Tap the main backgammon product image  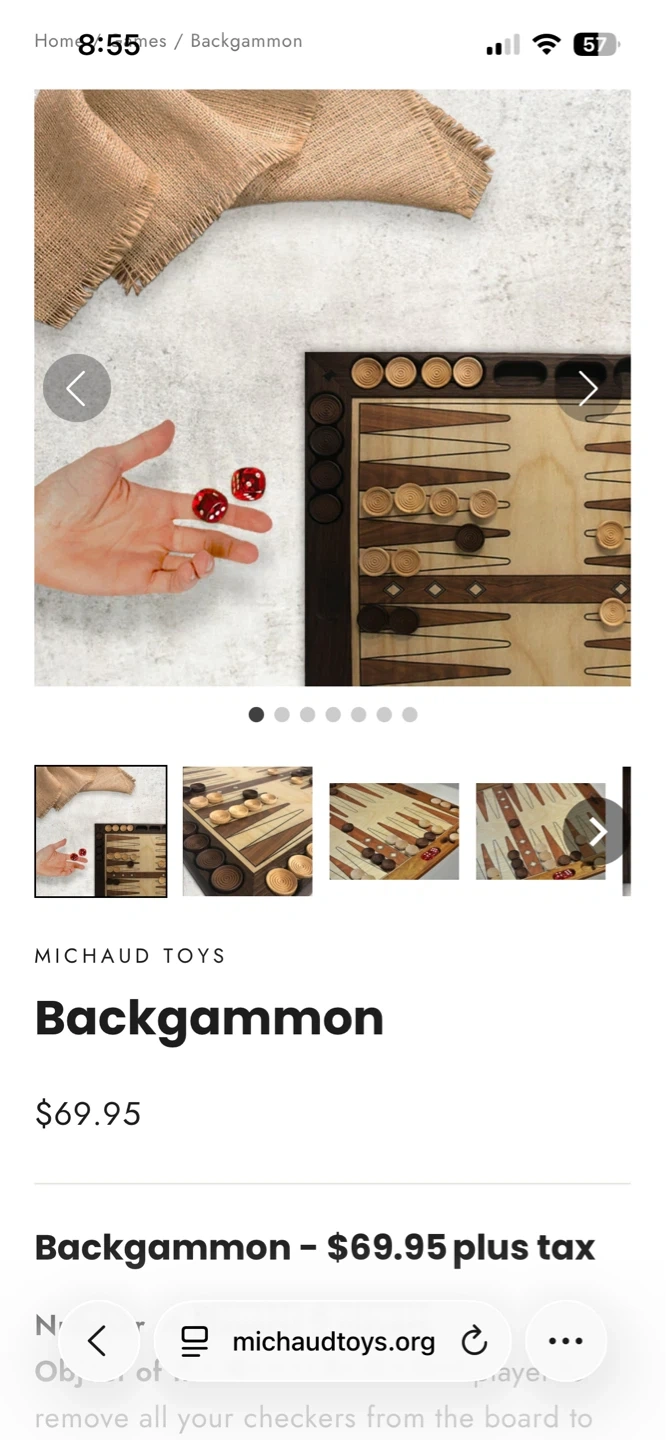[332, 388]
